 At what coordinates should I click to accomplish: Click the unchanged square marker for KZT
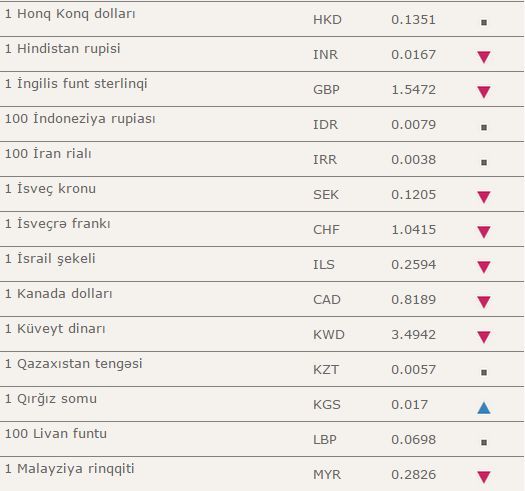click(x=484, y=372)
